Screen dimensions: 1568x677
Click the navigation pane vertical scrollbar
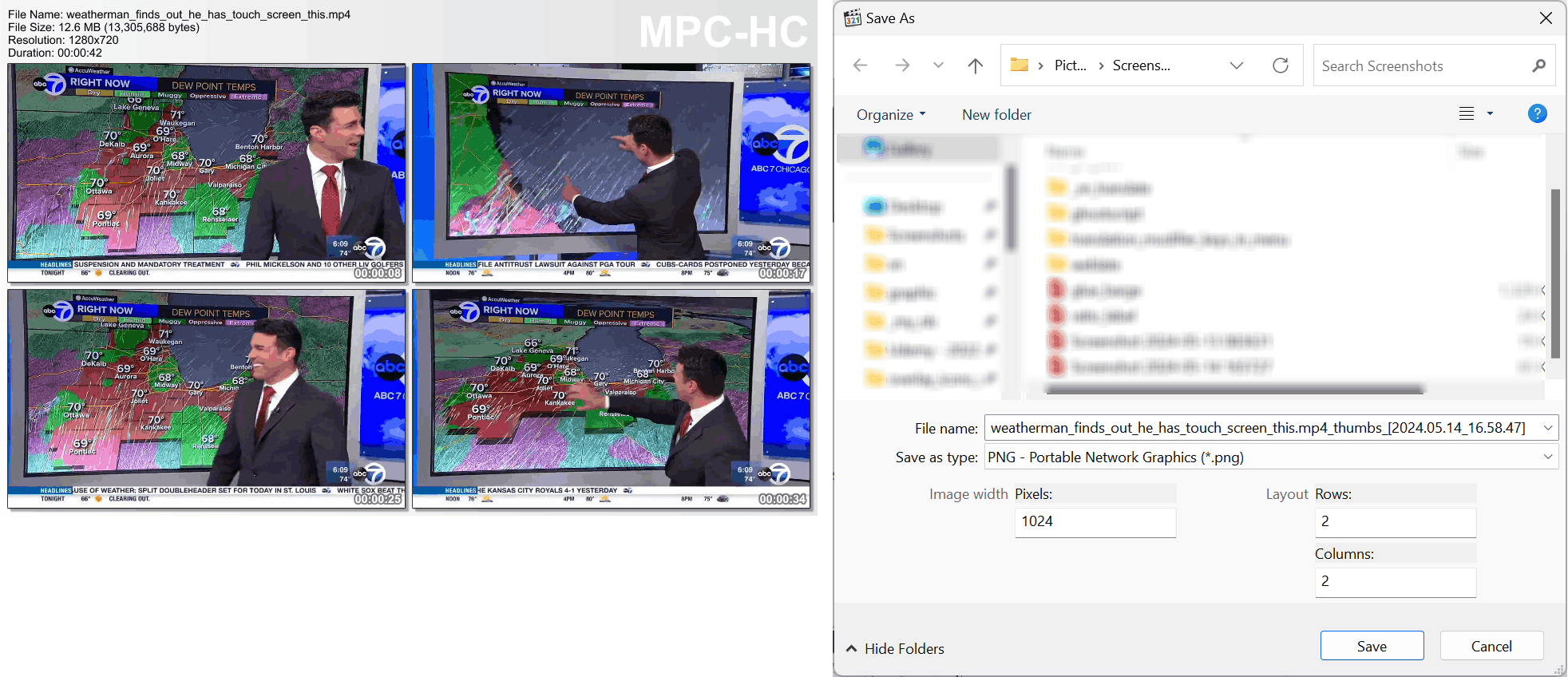click(x=1012, y=208)
